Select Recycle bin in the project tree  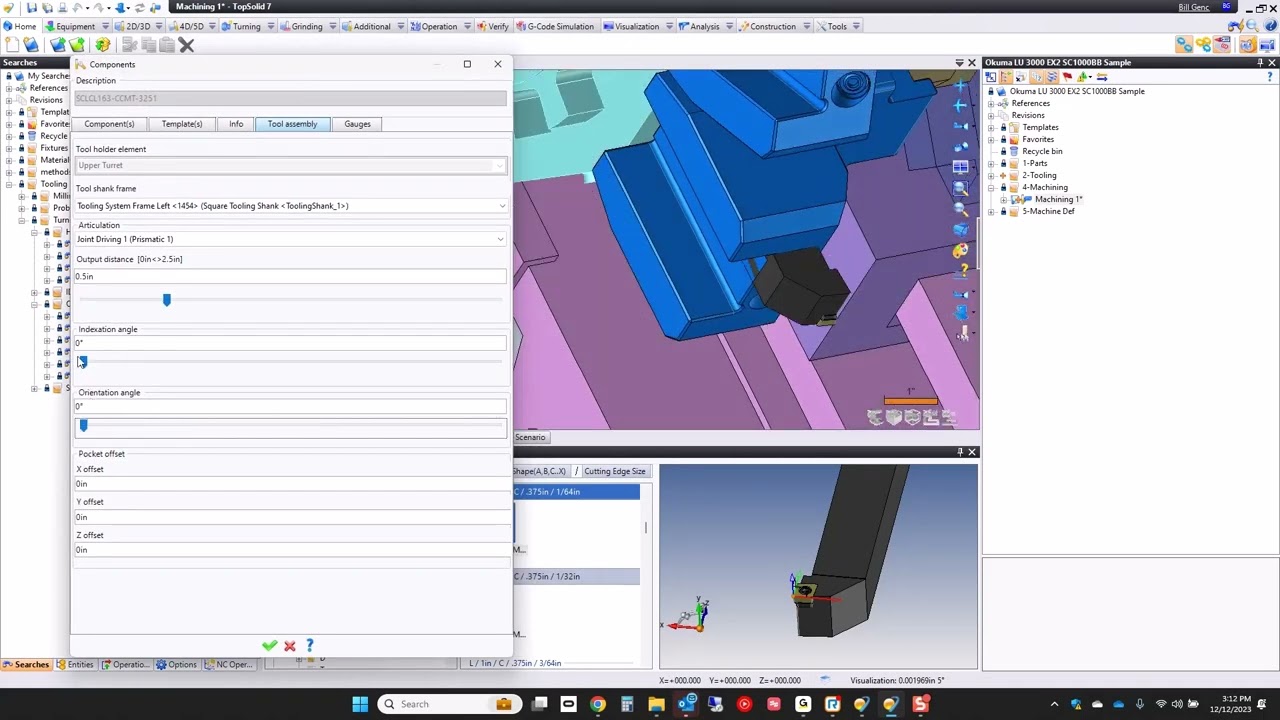(1042, 151)
